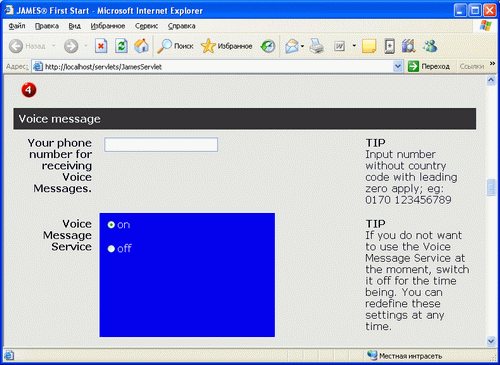The image size is (500, 365).
Task: Click the '0170 123456789' example text
Action: (x=408, y=200)
